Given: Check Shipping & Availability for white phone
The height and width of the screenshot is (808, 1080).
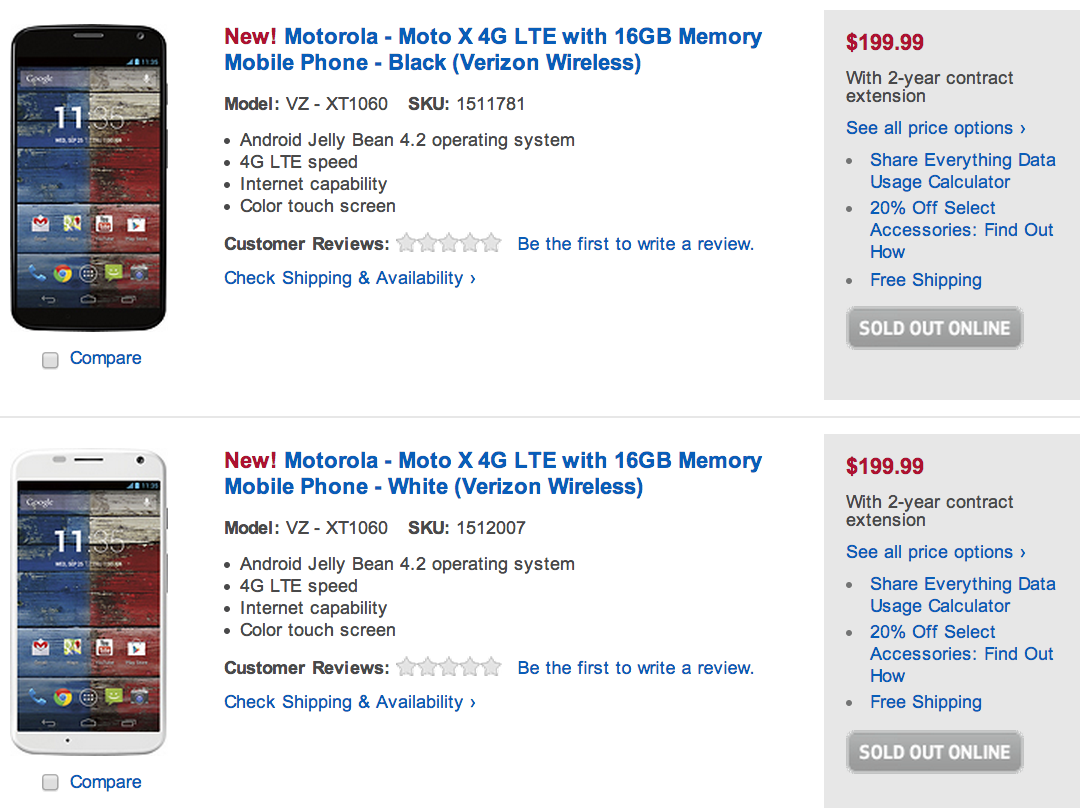Looking at the screenshot, I should pos(349,702).
